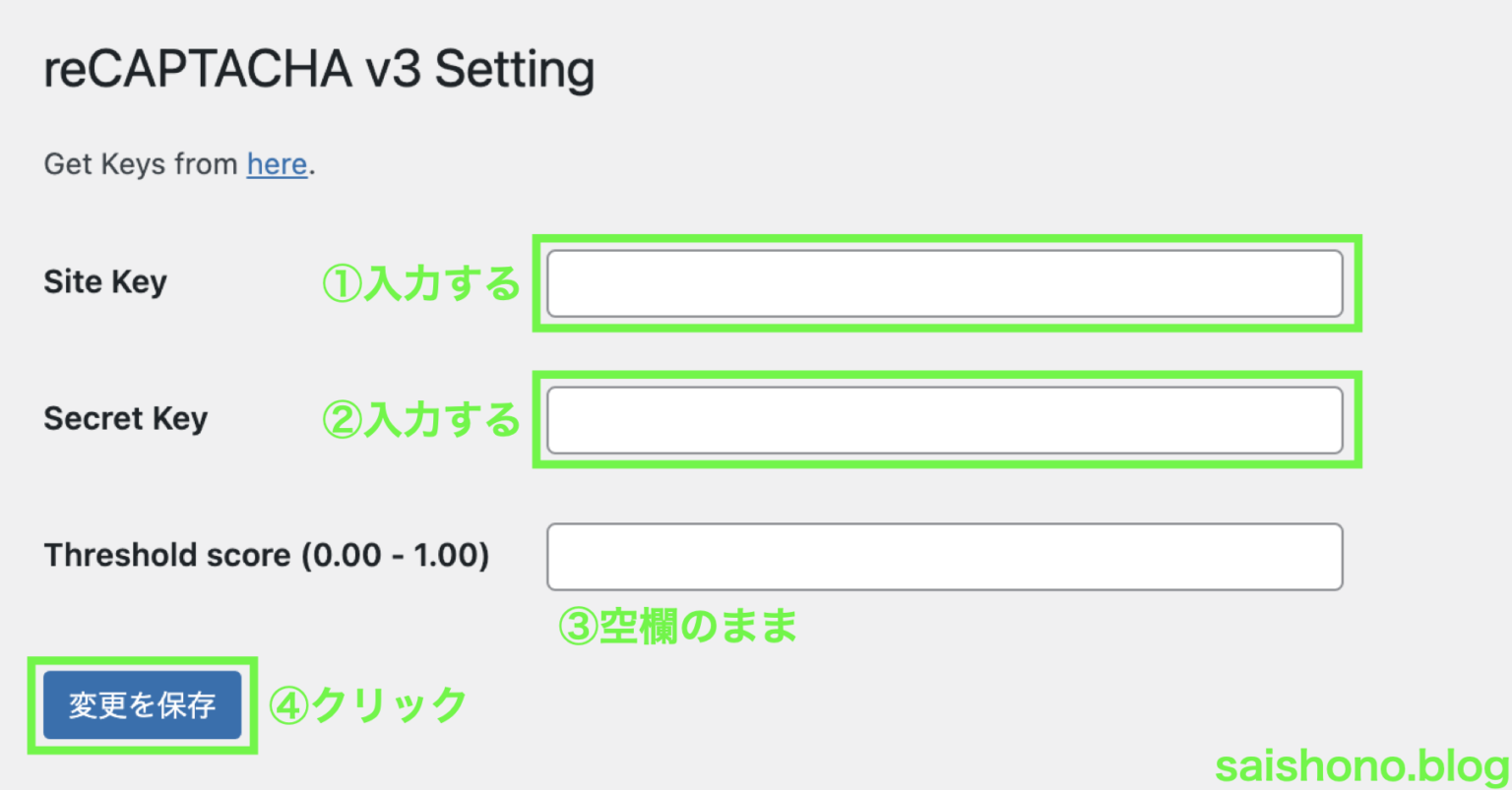Click the ④クリック annotation near the button
Image resolution: width=1512 pixels, height=790 pixels.
pyautogui.click(x=368, y=702)
